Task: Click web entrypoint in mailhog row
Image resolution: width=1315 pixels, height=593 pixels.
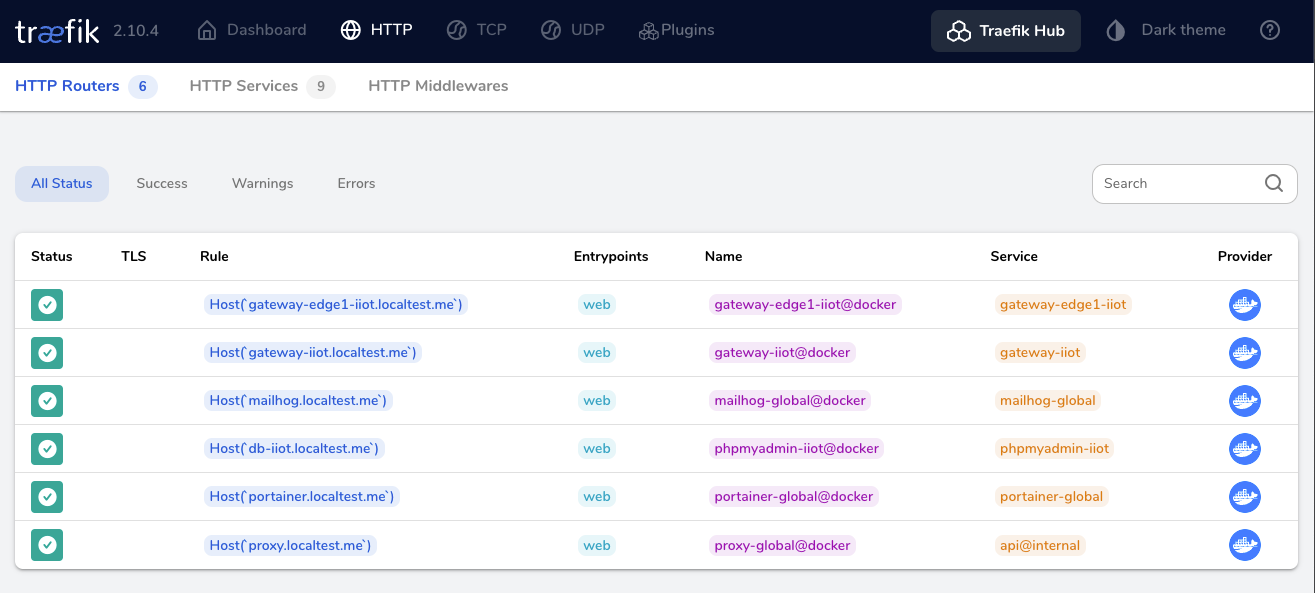Action: pos(597,400)
